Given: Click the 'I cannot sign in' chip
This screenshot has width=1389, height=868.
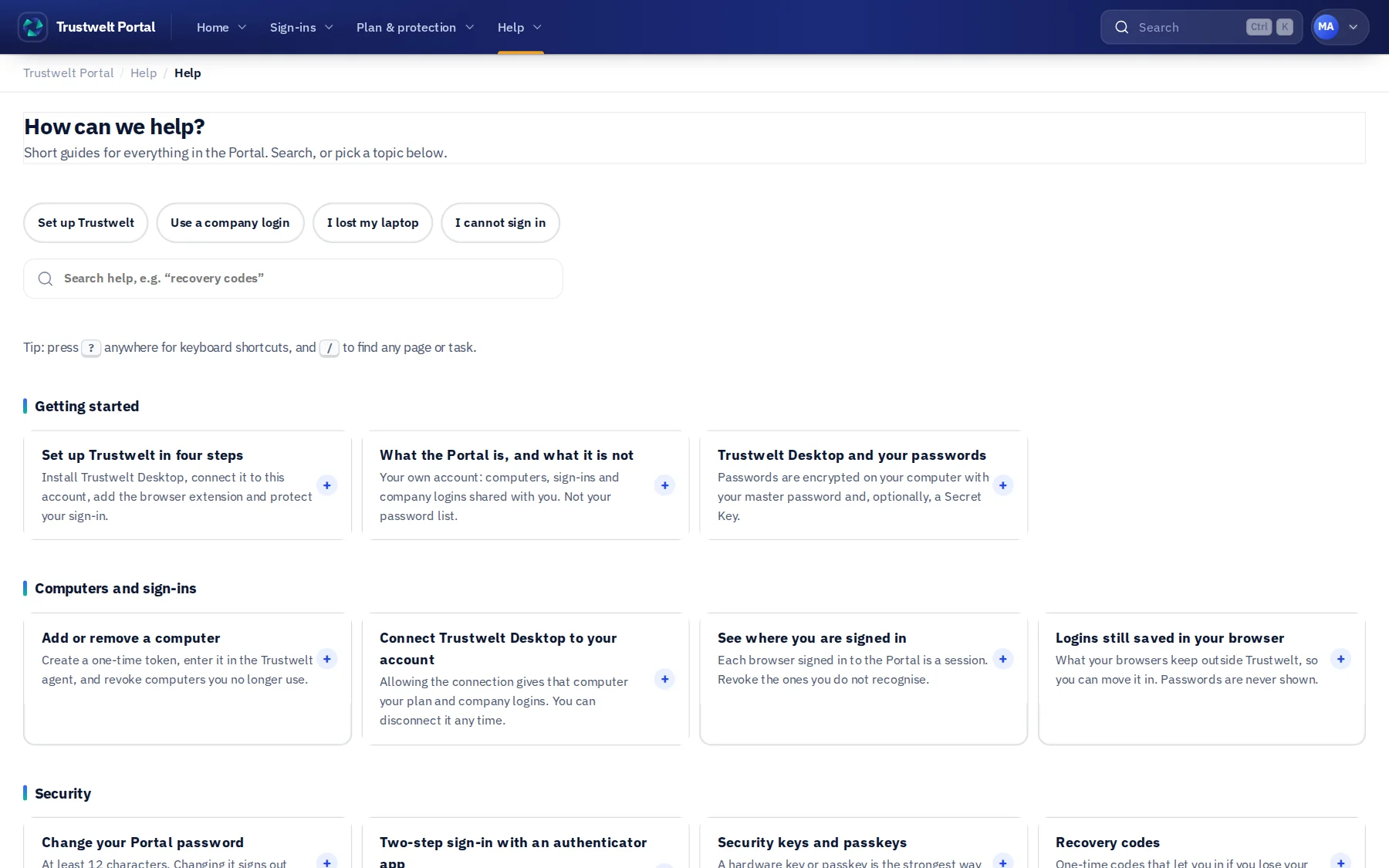Looking at the screenshot, I should click(x=500, y=223).
